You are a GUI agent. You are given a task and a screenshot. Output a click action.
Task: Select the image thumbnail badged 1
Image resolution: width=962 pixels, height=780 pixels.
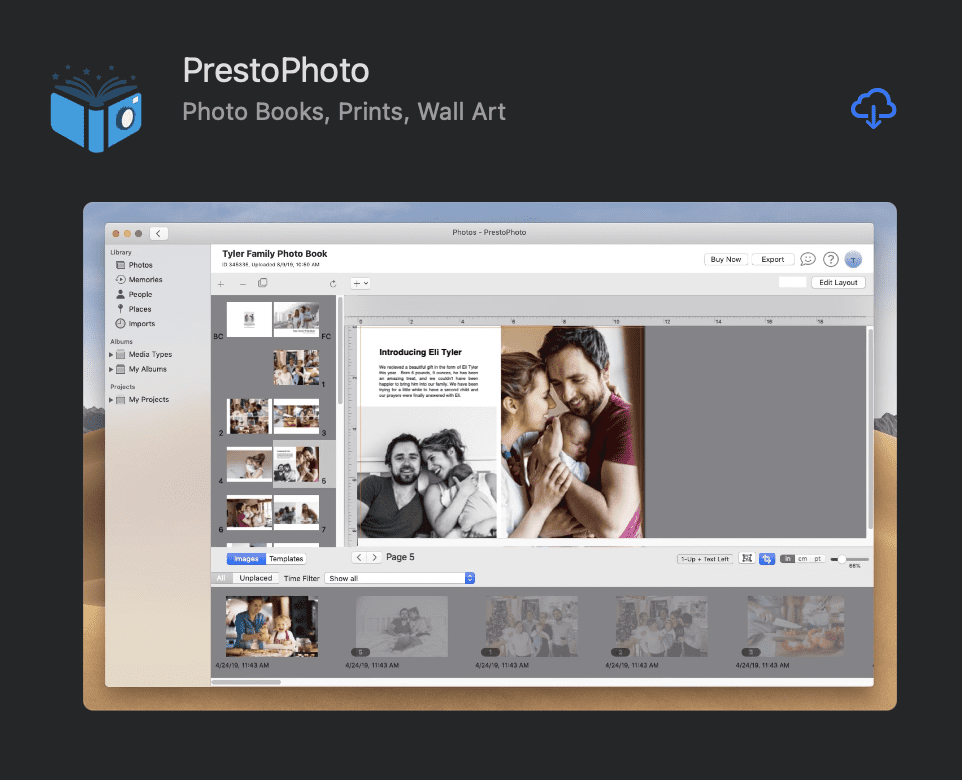pos(532,626)
